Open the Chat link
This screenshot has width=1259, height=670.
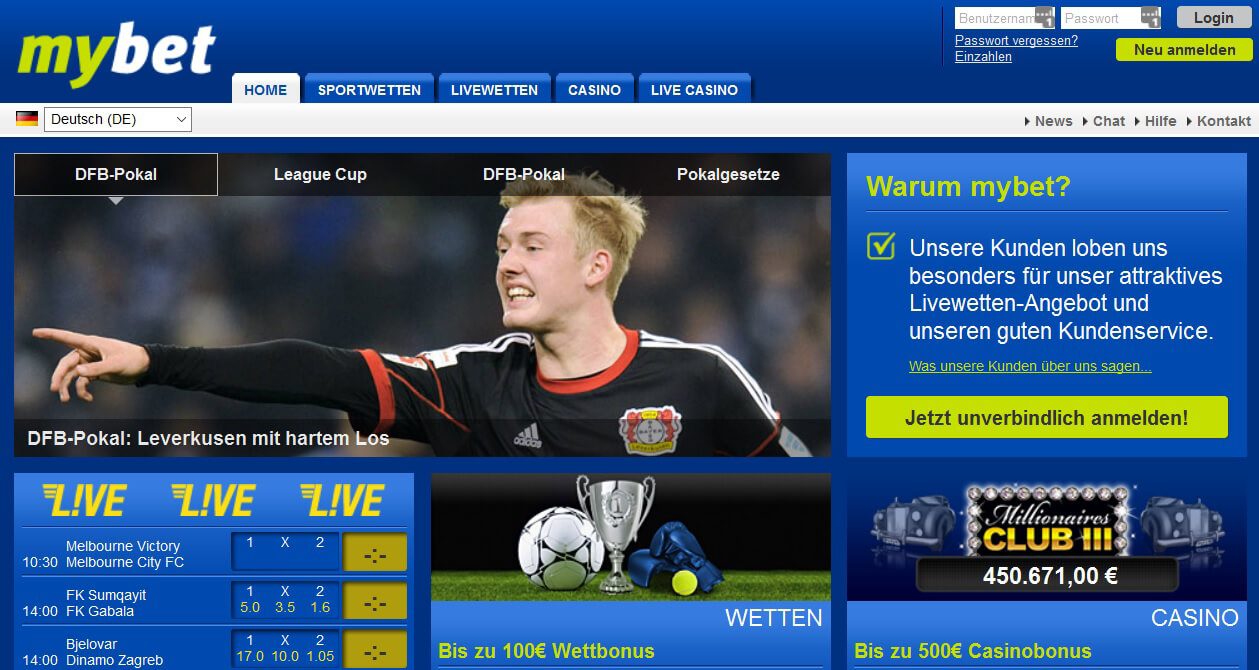[x=1108, y=121]
